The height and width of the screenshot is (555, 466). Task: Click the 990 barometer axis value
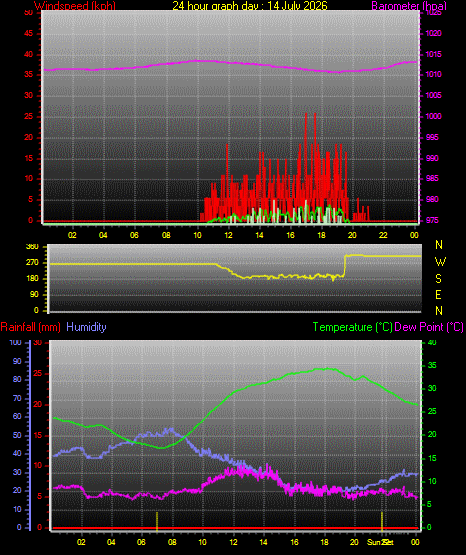click(x=432, y=158)
